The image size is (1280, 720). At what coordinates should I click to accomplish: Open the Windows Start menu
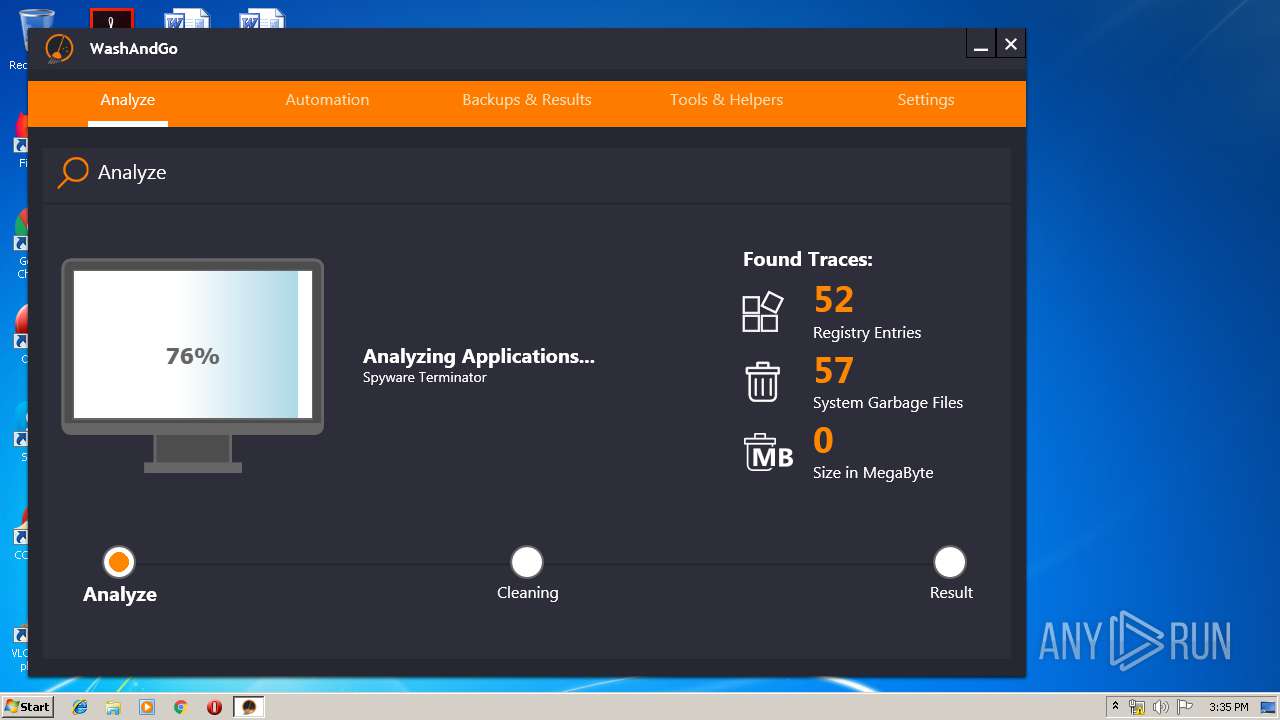(x=27, y=707)
